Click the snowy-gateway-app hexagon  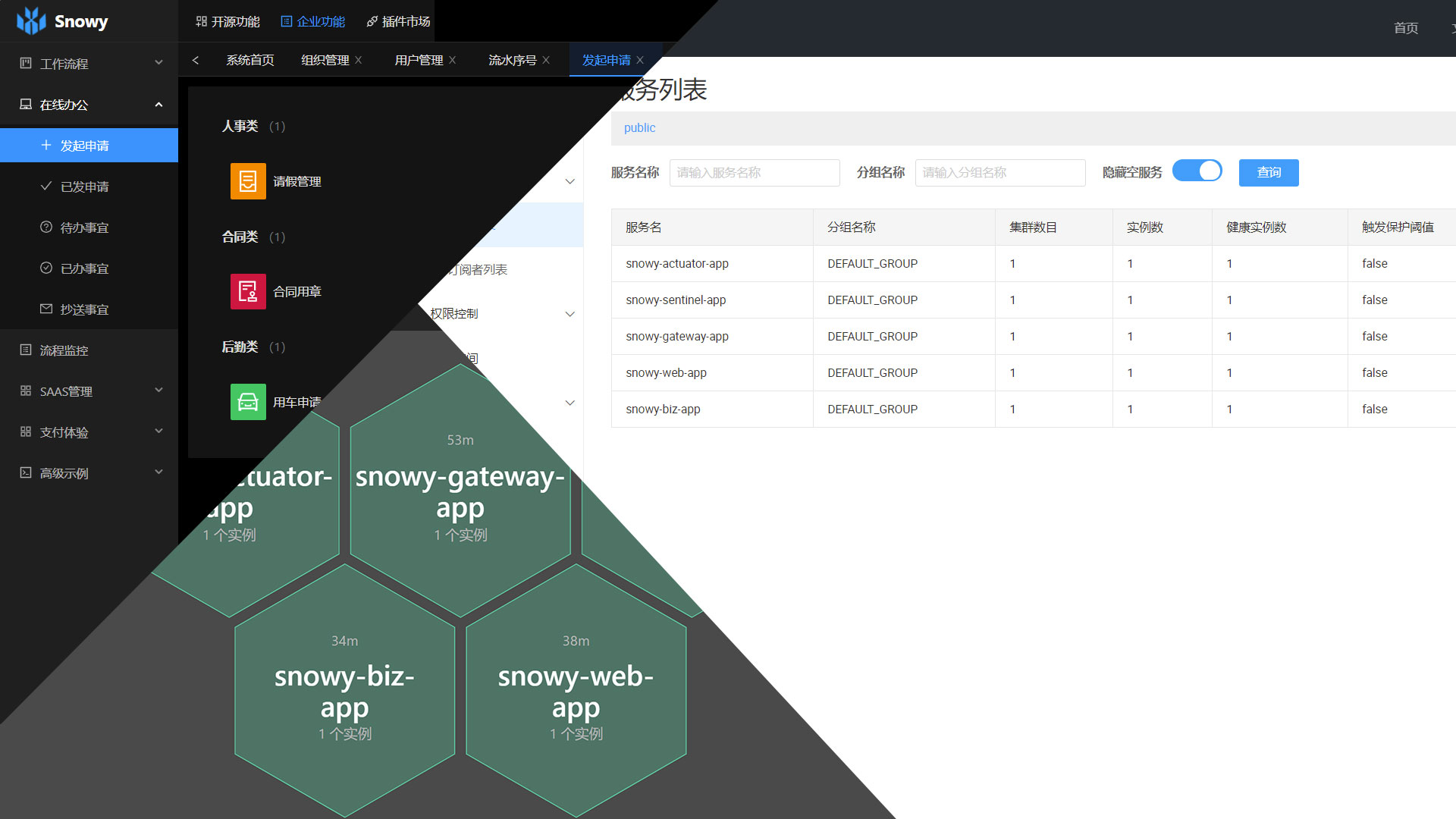pos(460,491)
